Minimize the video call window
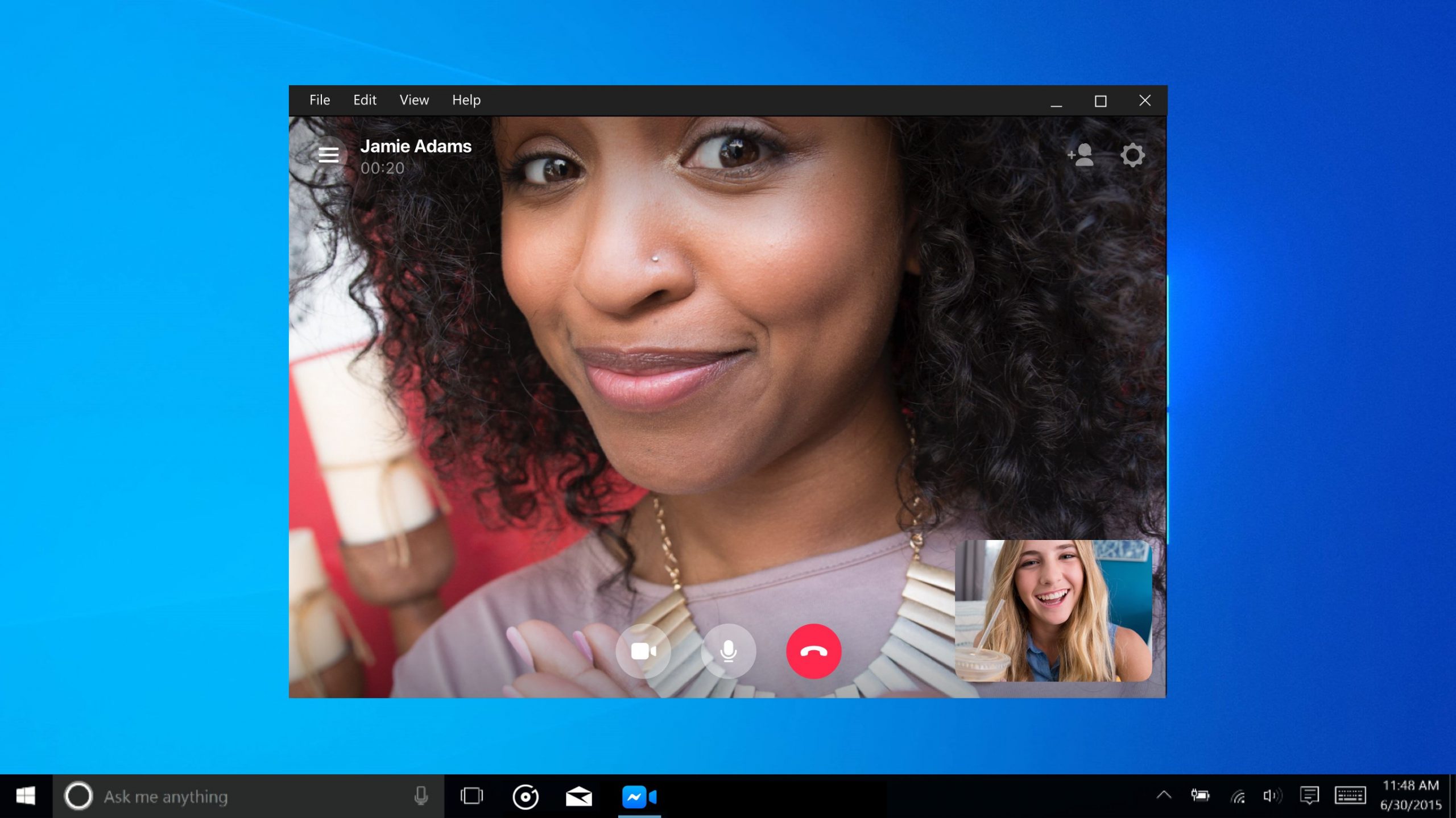The image size is (1456, 818). click(x=1056, y=101)
